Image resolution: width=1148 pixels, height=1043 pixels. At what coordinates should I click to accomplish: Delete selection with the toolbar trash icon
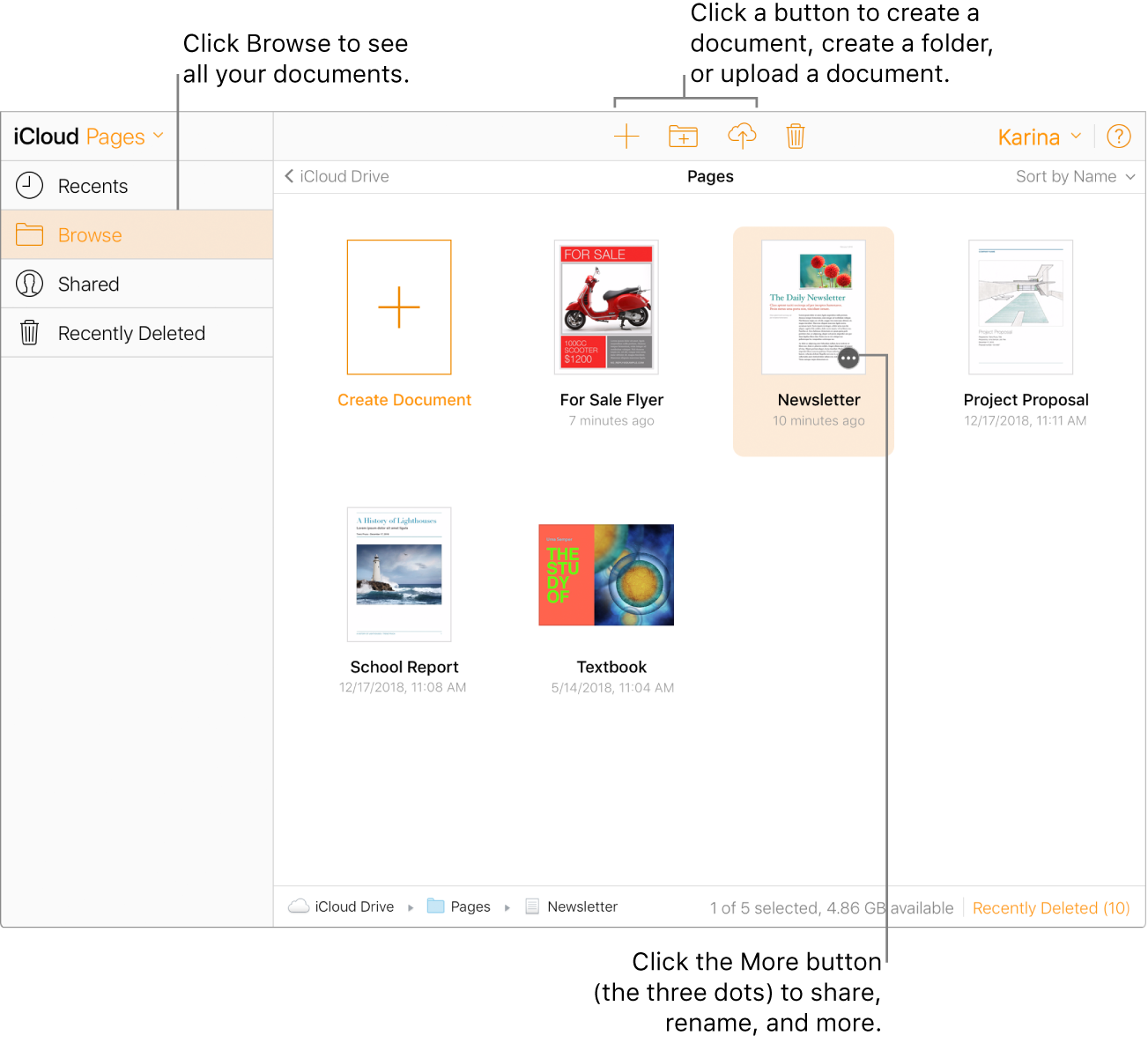click(796, 136)
